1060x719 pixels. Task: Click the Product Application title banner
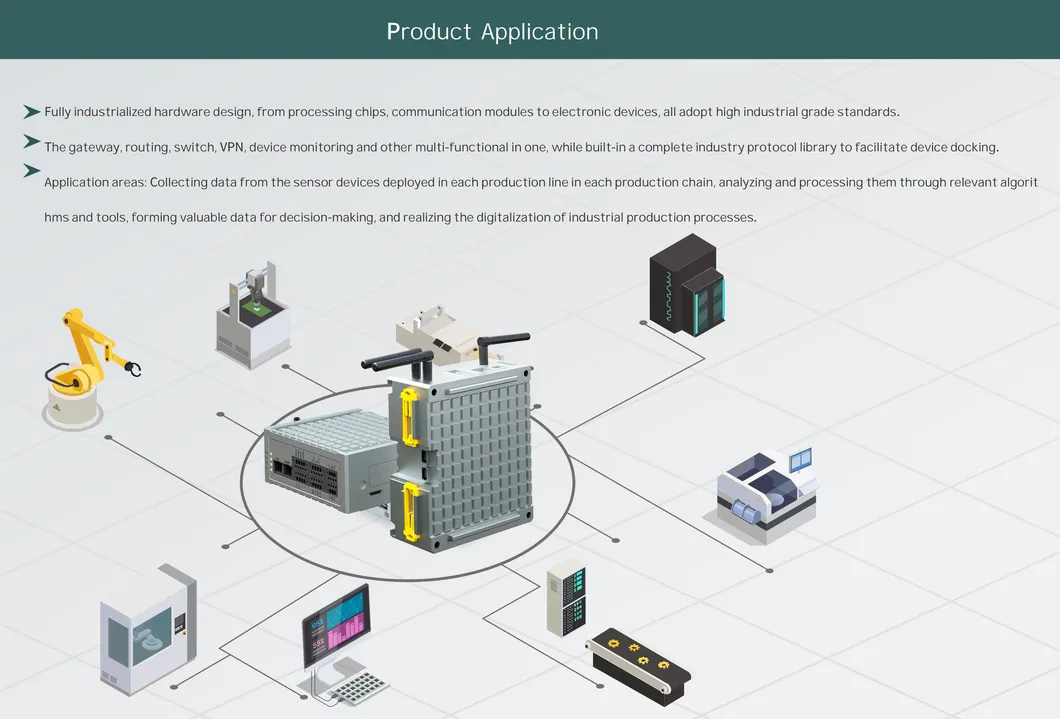(493, 31)
